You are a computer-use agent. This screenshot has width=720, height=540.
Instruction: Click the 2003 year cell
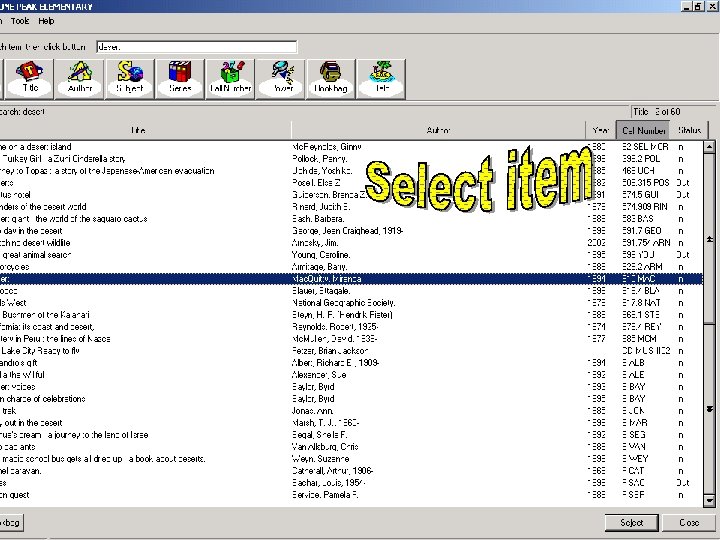pyautogui.click(x=596, y=242)
